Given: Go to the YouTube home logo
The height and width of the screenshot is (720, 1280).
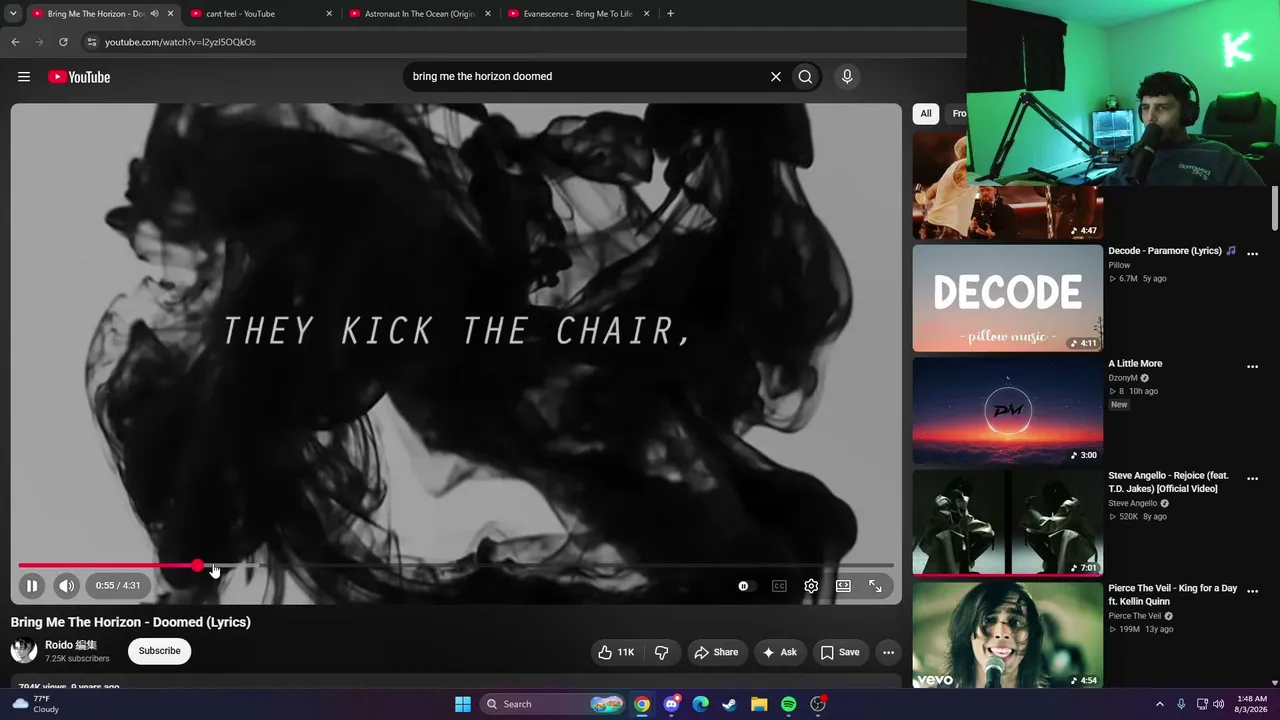Looking at the screenshot, I should [x=79, y=77].
